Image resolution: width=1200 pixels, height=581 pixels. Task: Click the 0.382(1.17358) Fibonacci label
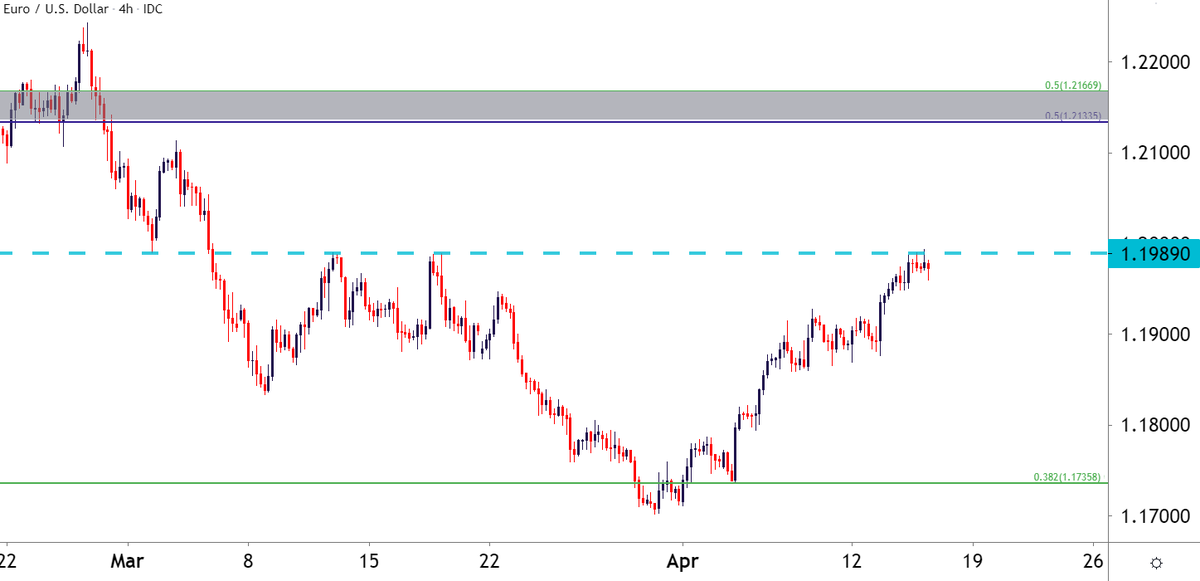point(1067,478)
